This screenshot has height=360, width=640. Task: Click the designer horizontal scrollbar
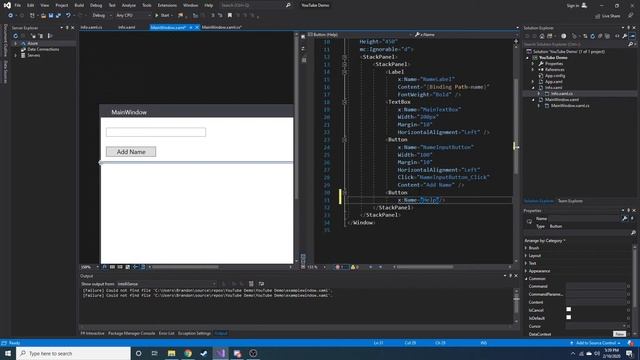(x=186, y=267)
